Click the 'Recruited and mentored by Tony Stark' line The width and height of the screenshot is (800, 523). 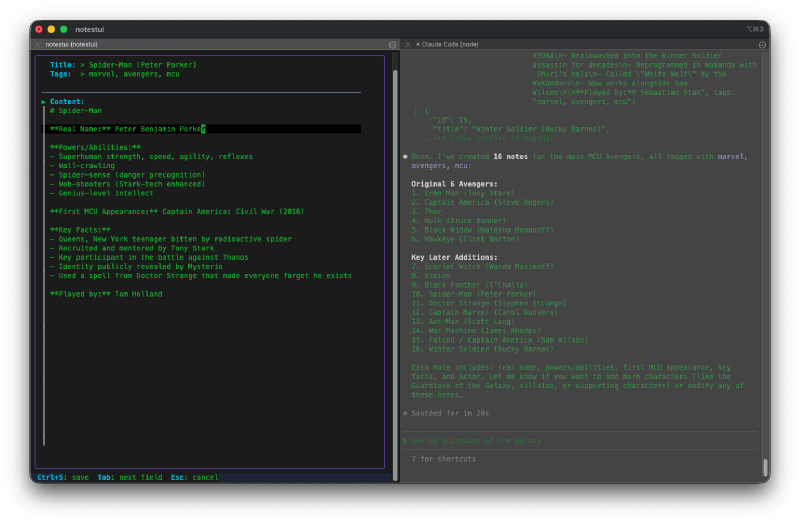[x=132, y=248]
